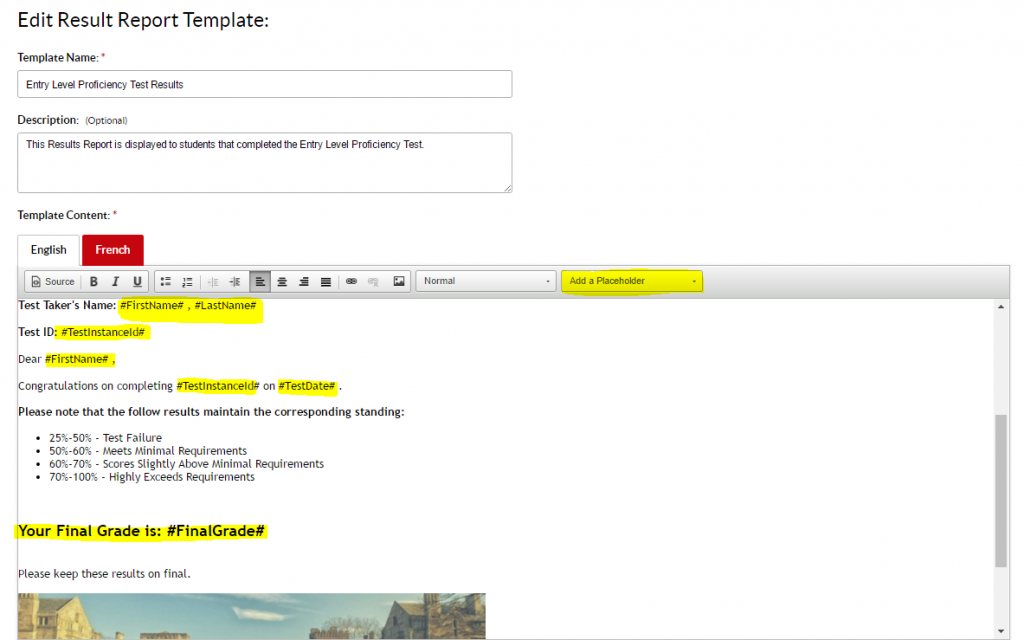Click the 'Template Content:' label
Image resolution: width=1024 pixels, height=640 pixels.
click(x=63, y=216)
